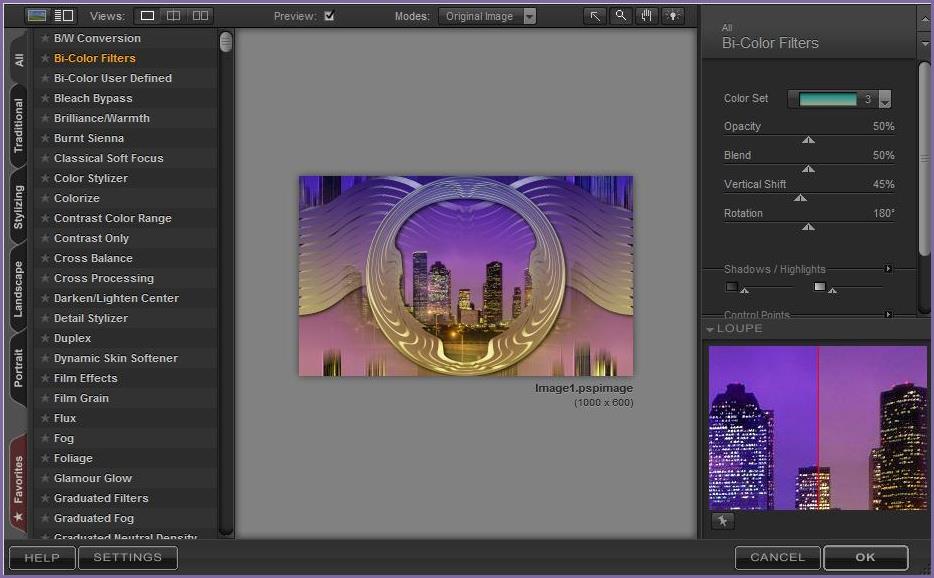The image size is (934, 578).
Task: Click the Opacity slider handle
Action: (808, 140)
